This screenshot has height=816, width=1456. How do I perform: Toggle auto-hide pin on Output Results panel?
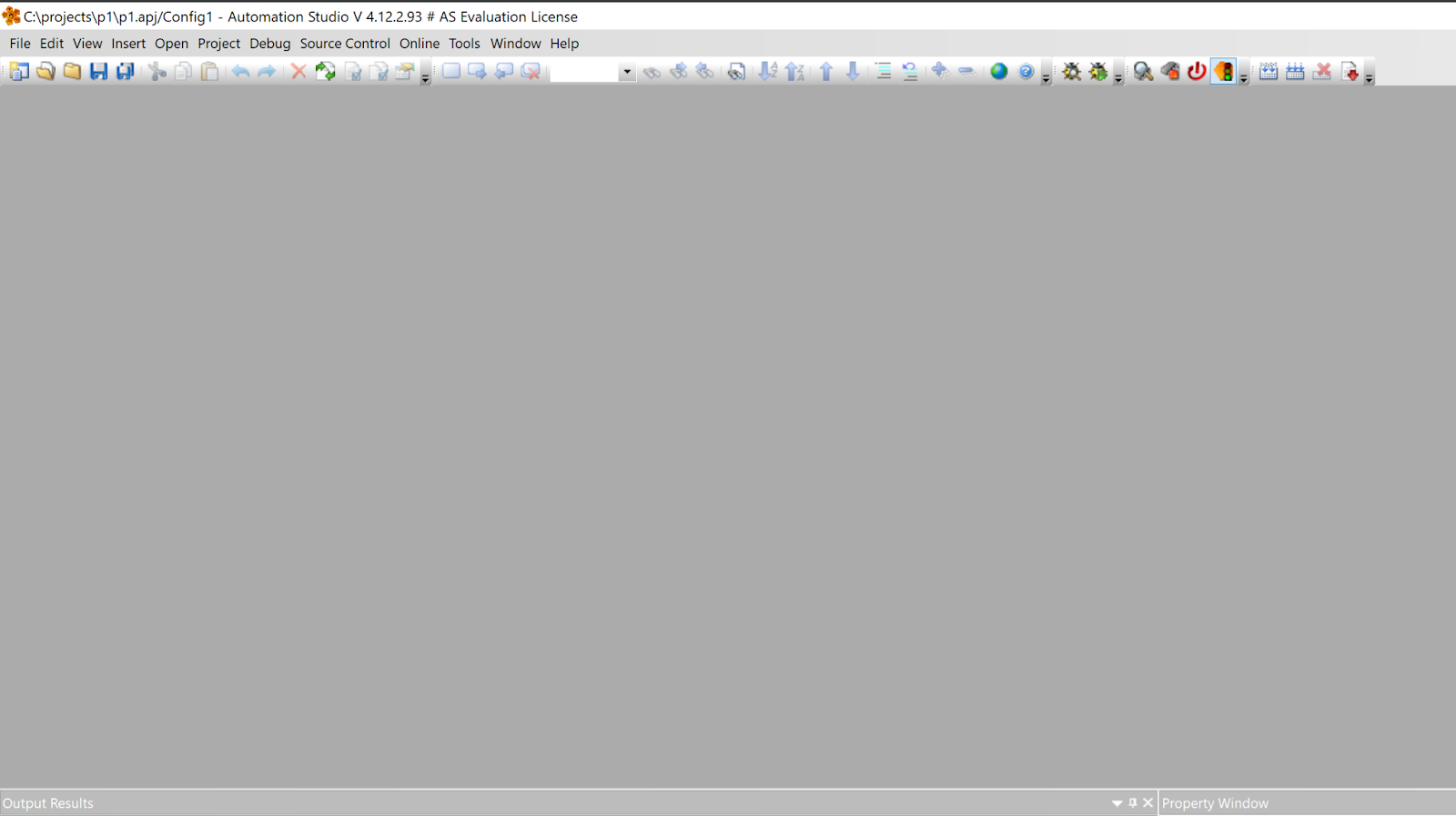(1133, 802)
